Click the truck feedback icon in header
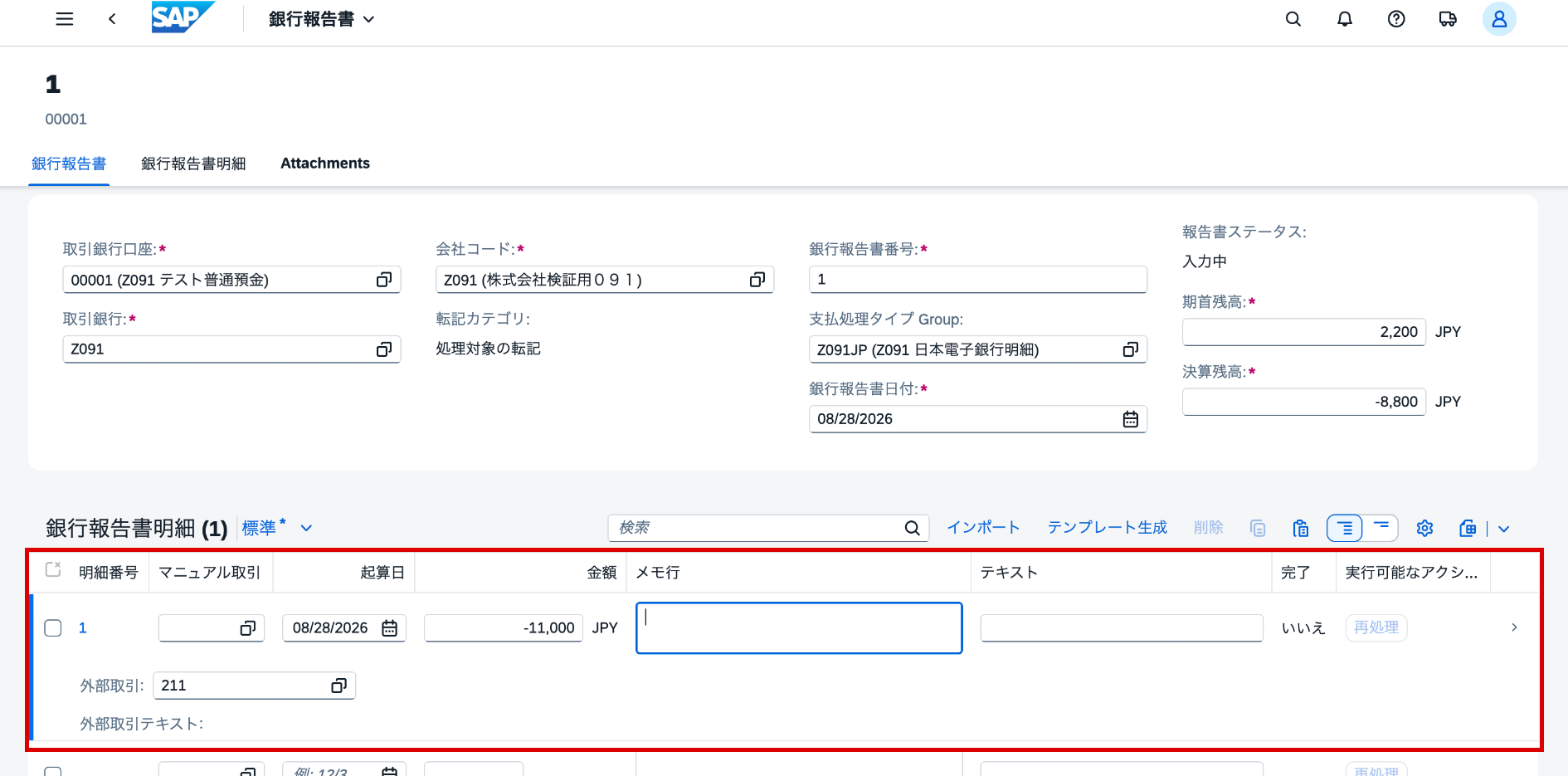Image resolution: width=1568 pixels, height=776 pixels. pos(1448,19)
